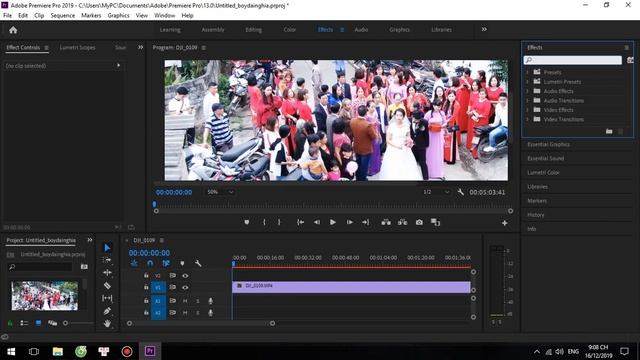Image resolution: width=640 pixels, height=360 pixels.
Task: Open Program monitor button editor plus
Action: (504, 223)
